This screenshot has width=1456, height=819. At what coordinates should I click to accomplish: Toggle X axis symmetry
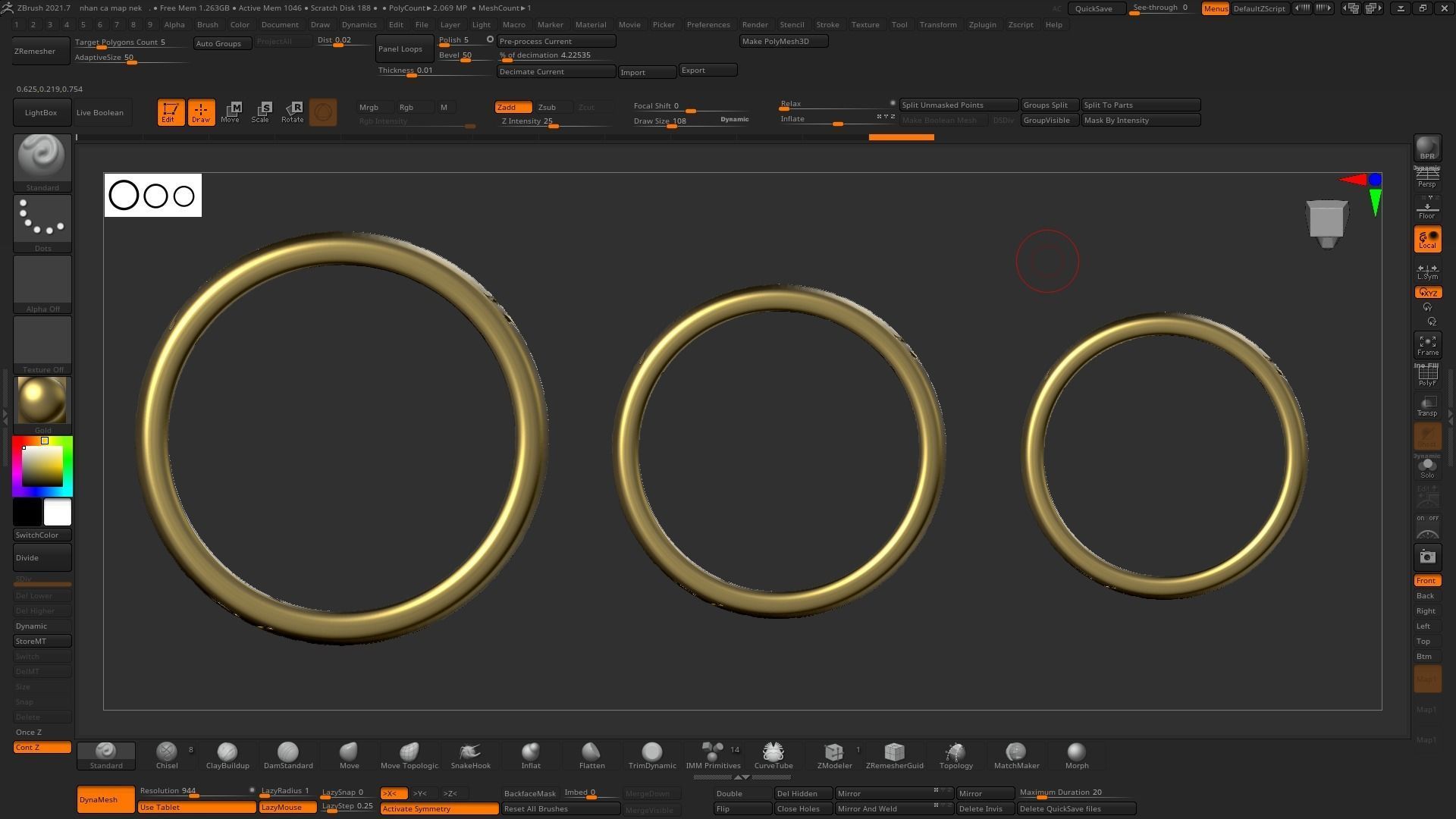pos(394,793)
